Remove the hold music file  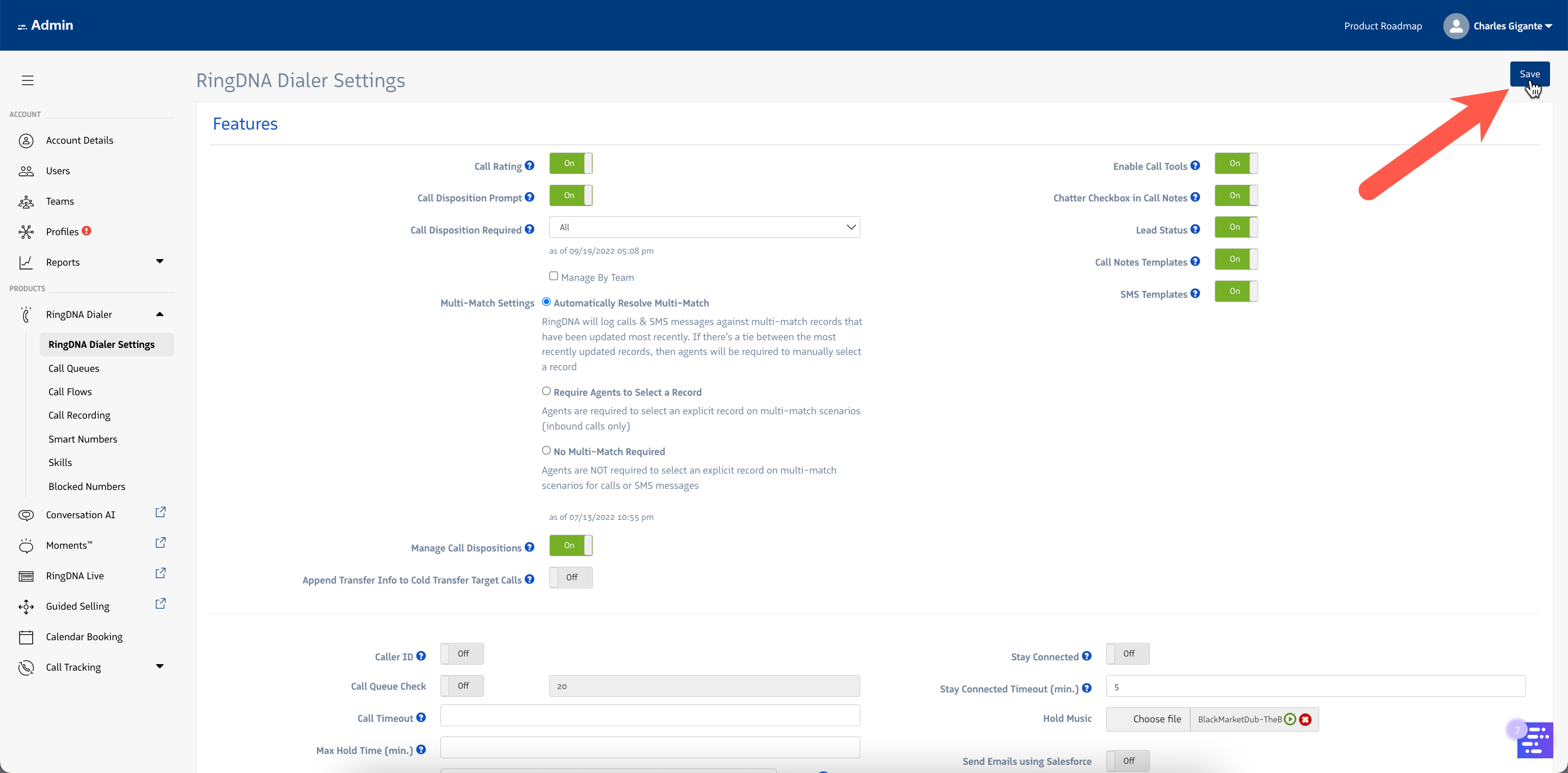[1305, 719]
